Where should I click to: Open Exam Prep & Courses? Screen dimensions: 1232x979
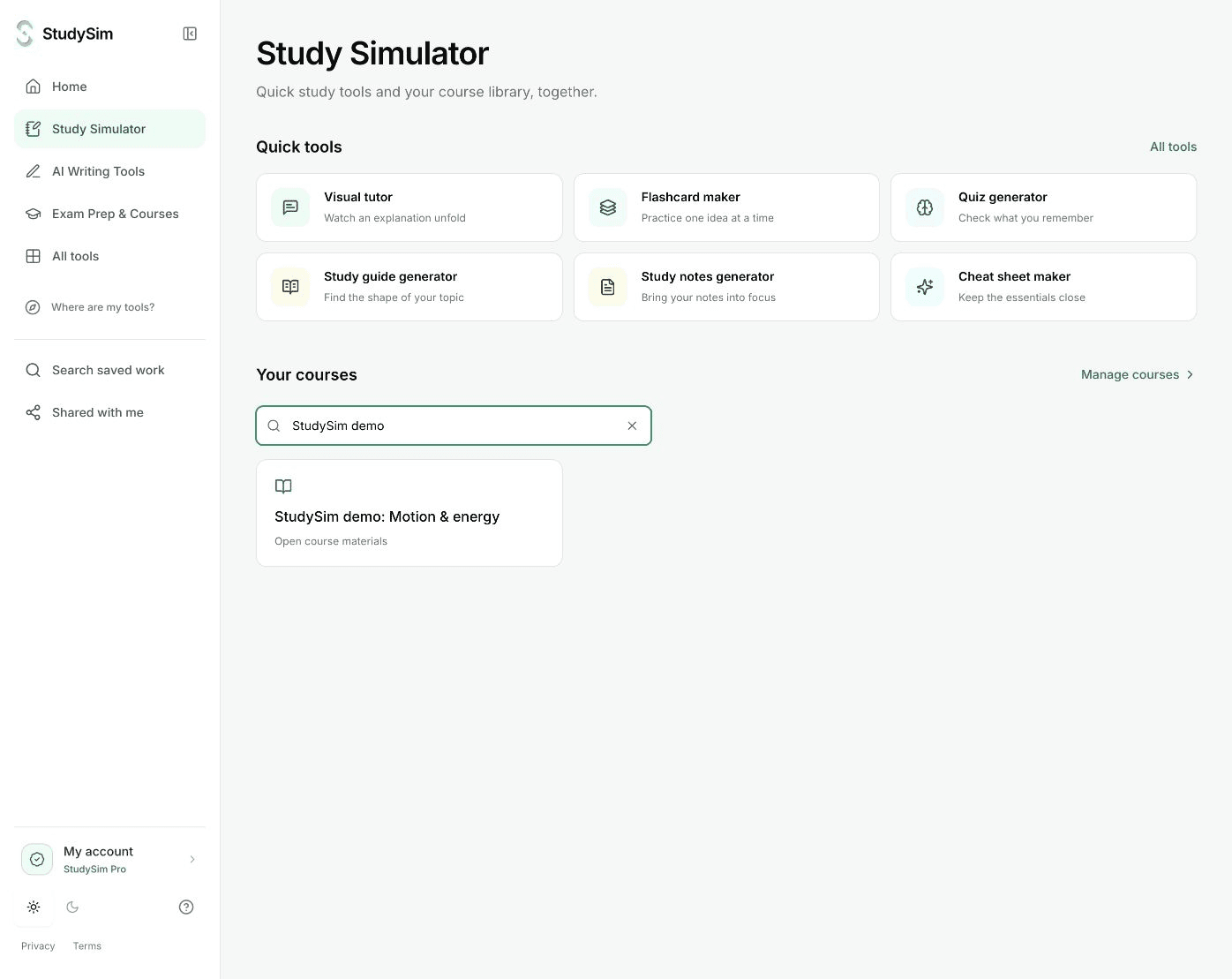(x=109, y=214)
